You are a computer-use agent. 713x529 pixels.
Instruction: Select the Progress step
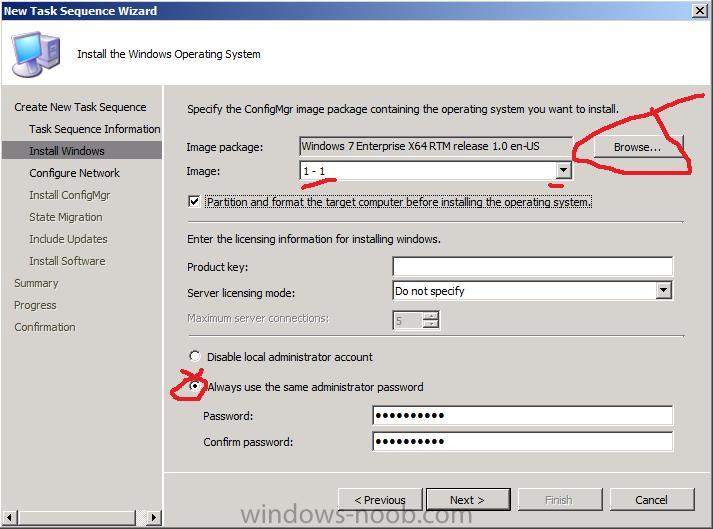(x=35, y=305)
